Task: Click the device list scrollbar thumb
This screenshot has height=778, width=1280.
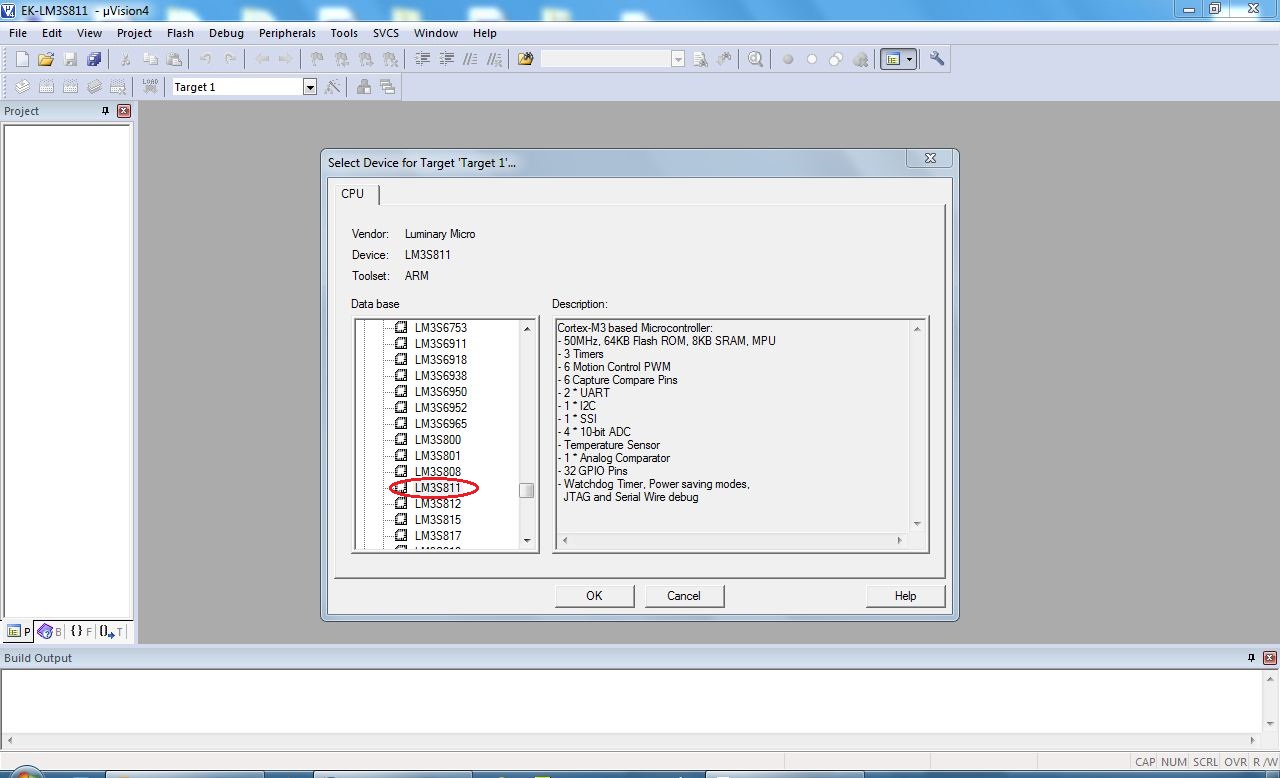Action: (526, 490)
